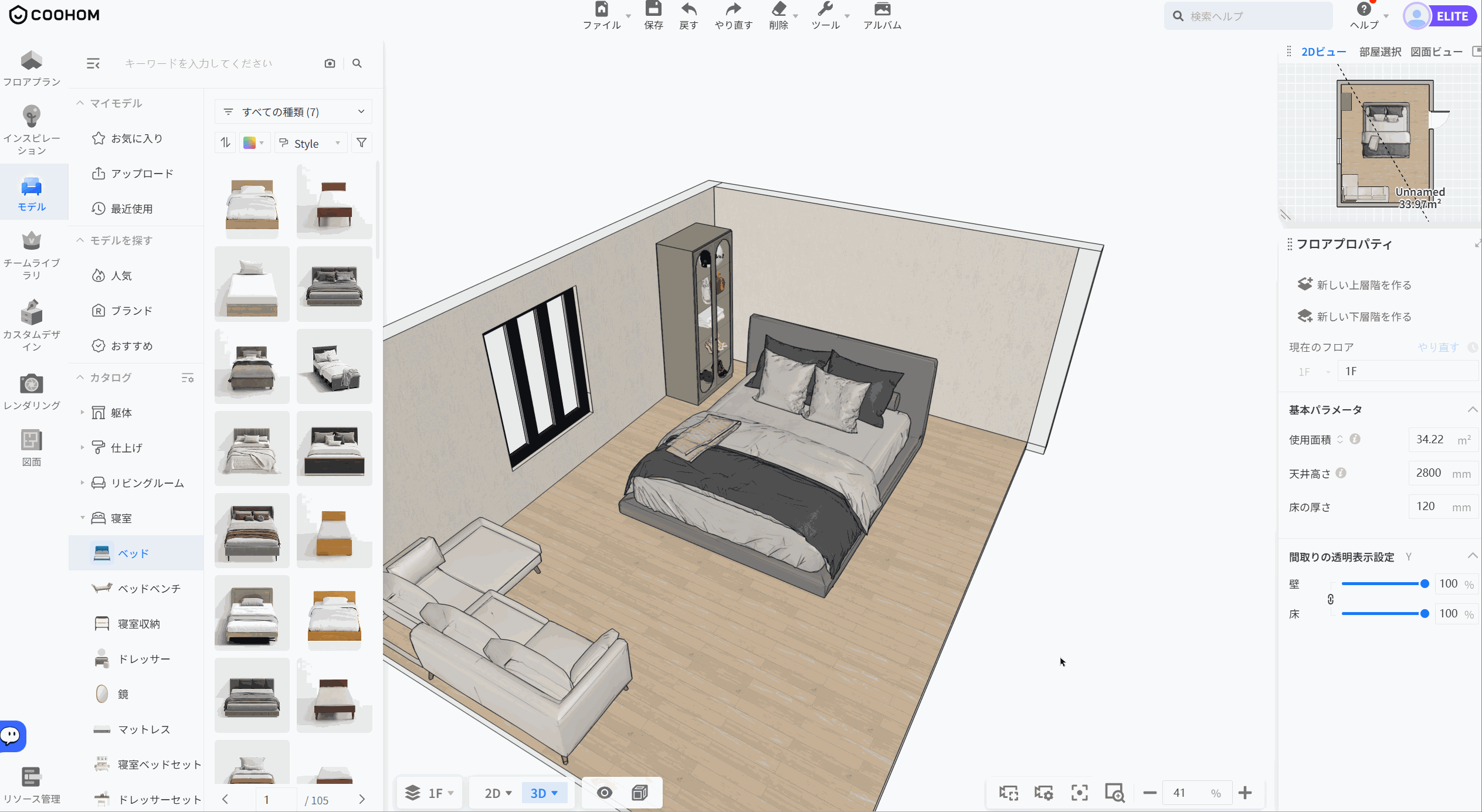The image size is (1482, 812).
Task: Open the filter funnel icon
Action: [362, 142]
